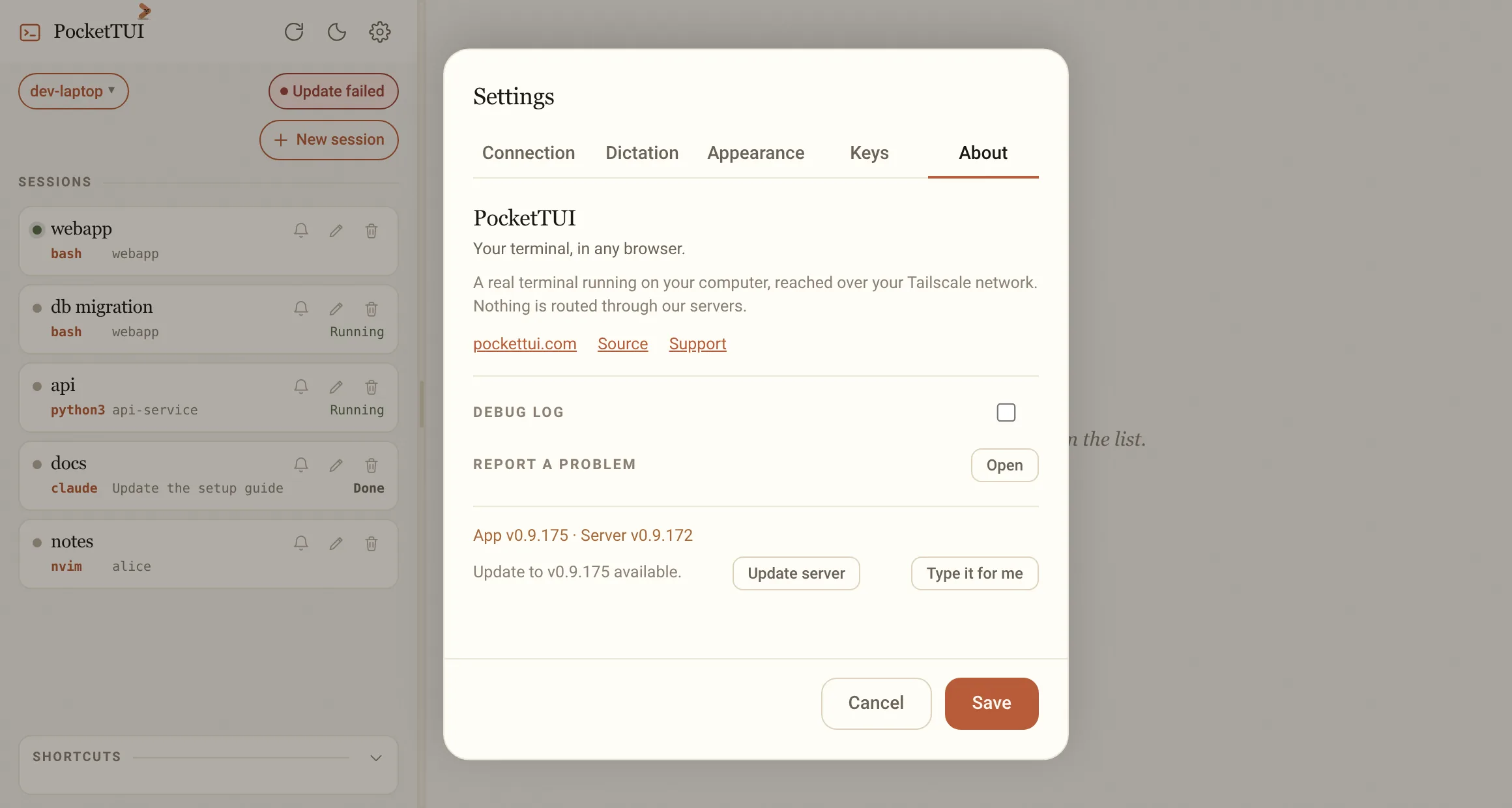Click the bell icon for api session

(x=300, y=386)
